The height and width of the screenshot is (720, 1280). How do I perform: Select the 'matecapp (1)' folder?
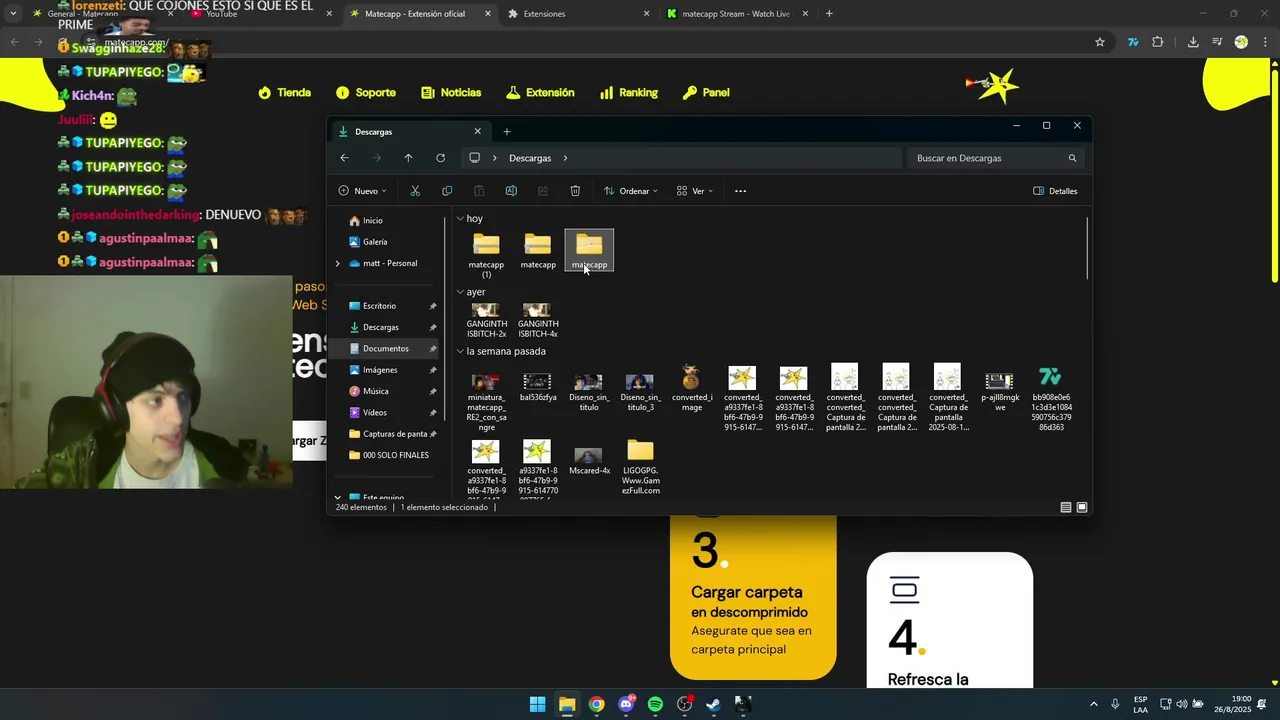point(486,255)
